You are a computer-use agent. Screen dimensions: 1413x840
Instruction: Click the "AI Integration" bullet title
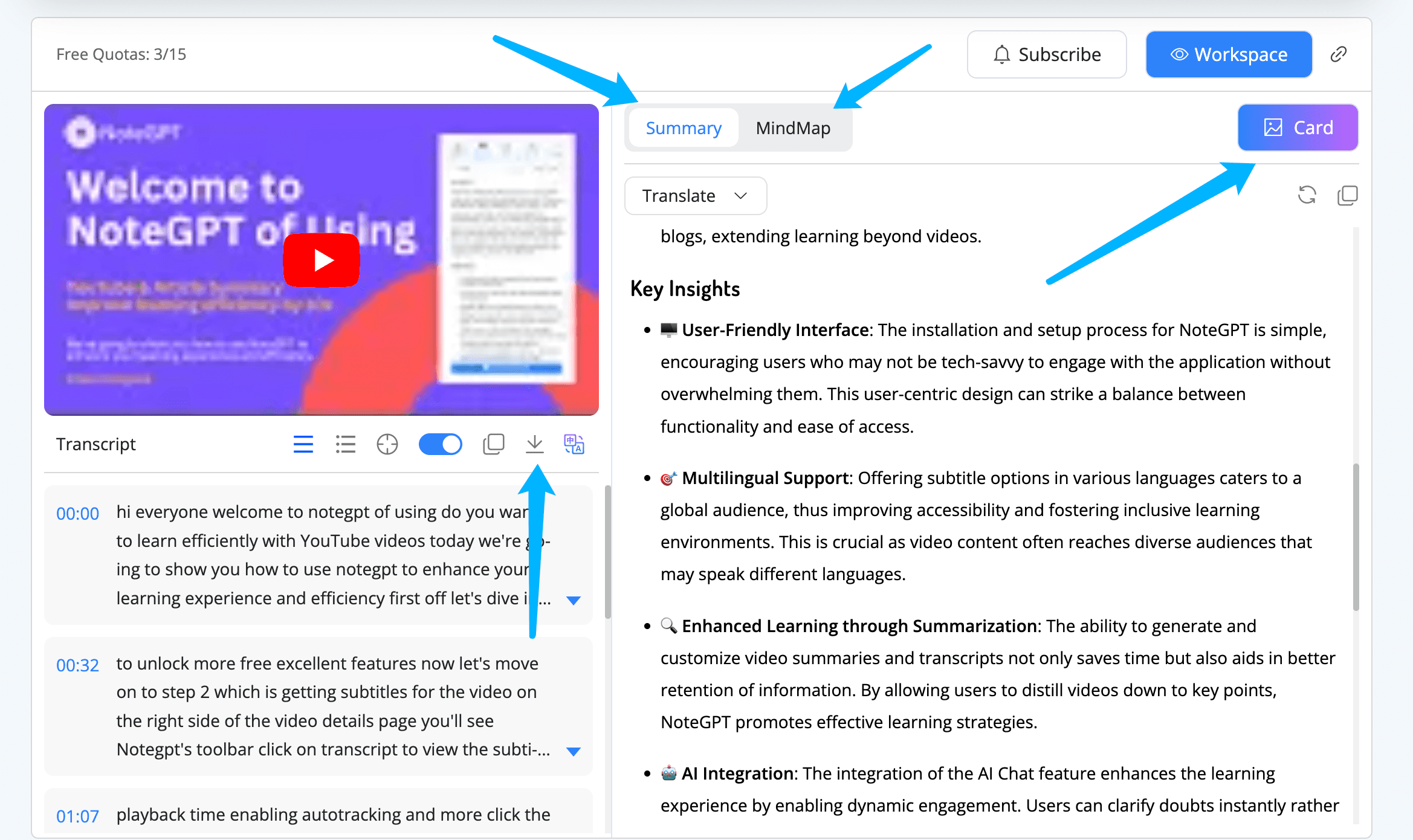click(737, 774)
